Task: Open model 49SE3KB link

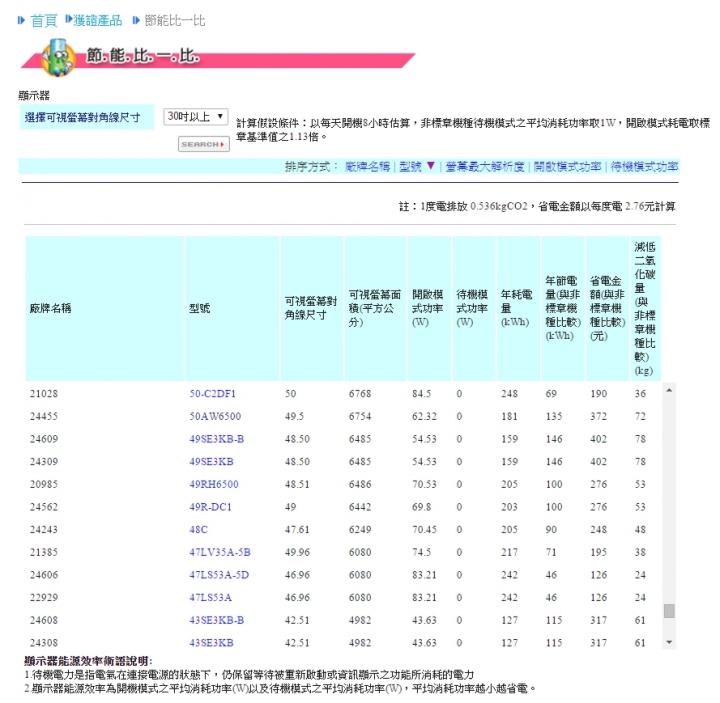Action: [211, 461]
